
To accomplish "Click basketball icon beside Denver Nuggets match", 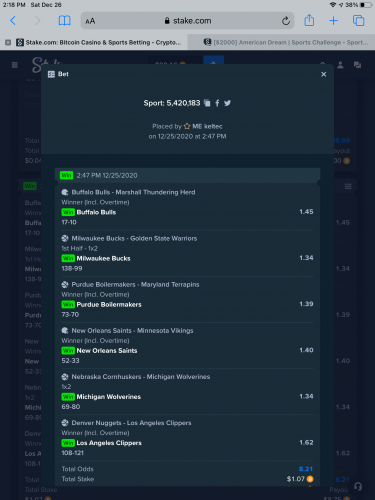I will click(65, 423).
